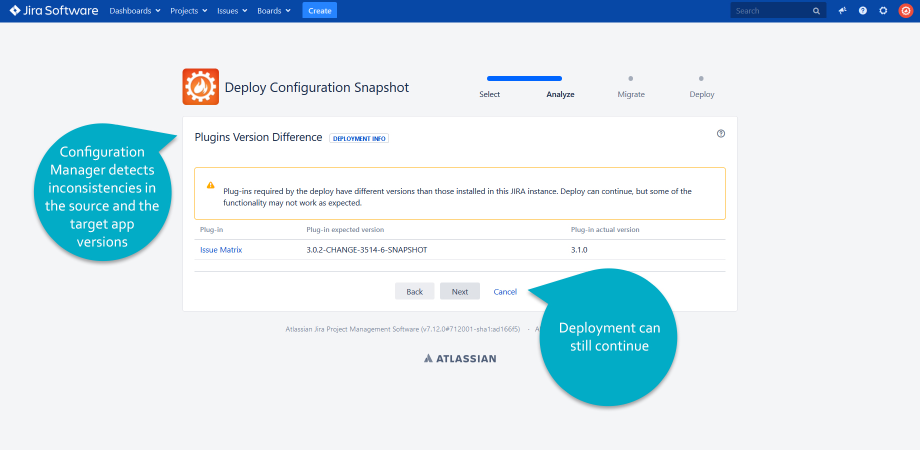This screenshot has width=920, height=450.
Task: Click the Create button
Action: point(320,11)
